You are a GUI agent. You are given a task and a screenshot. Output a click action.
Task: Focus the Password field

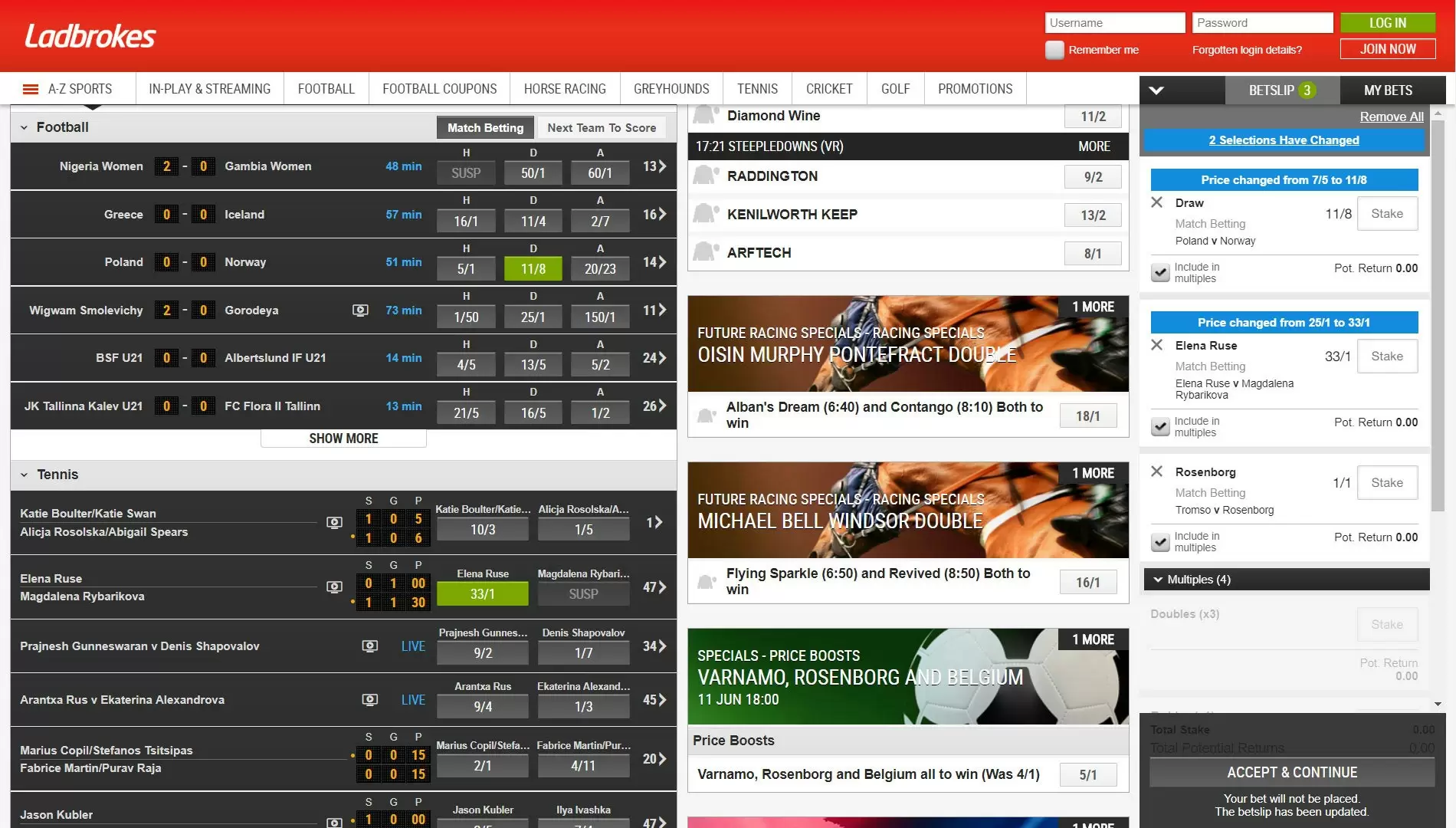pyautogui.click(x=1262, y=23)
